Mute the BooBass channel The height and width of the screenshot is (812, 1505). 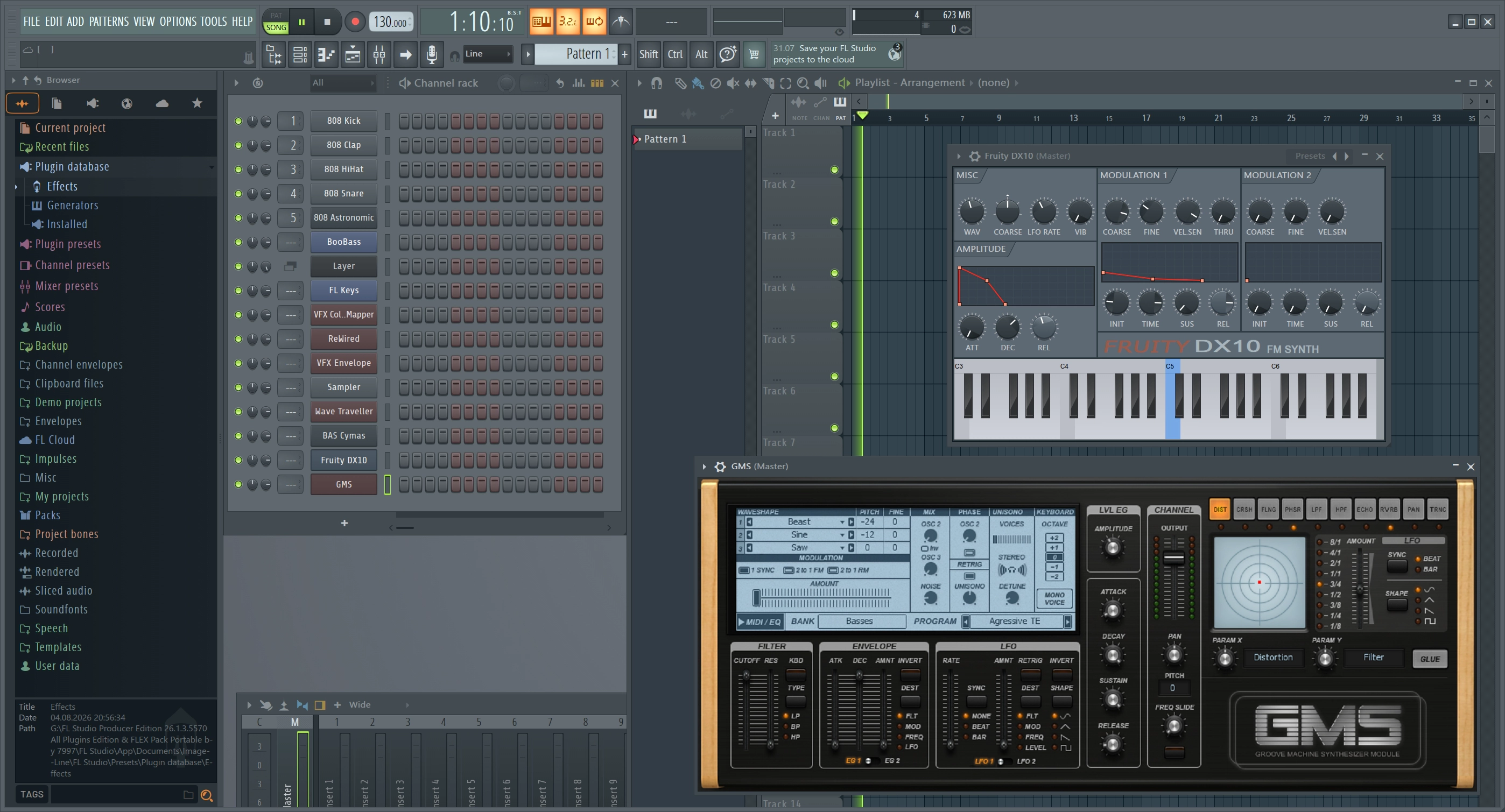point(238,242)
